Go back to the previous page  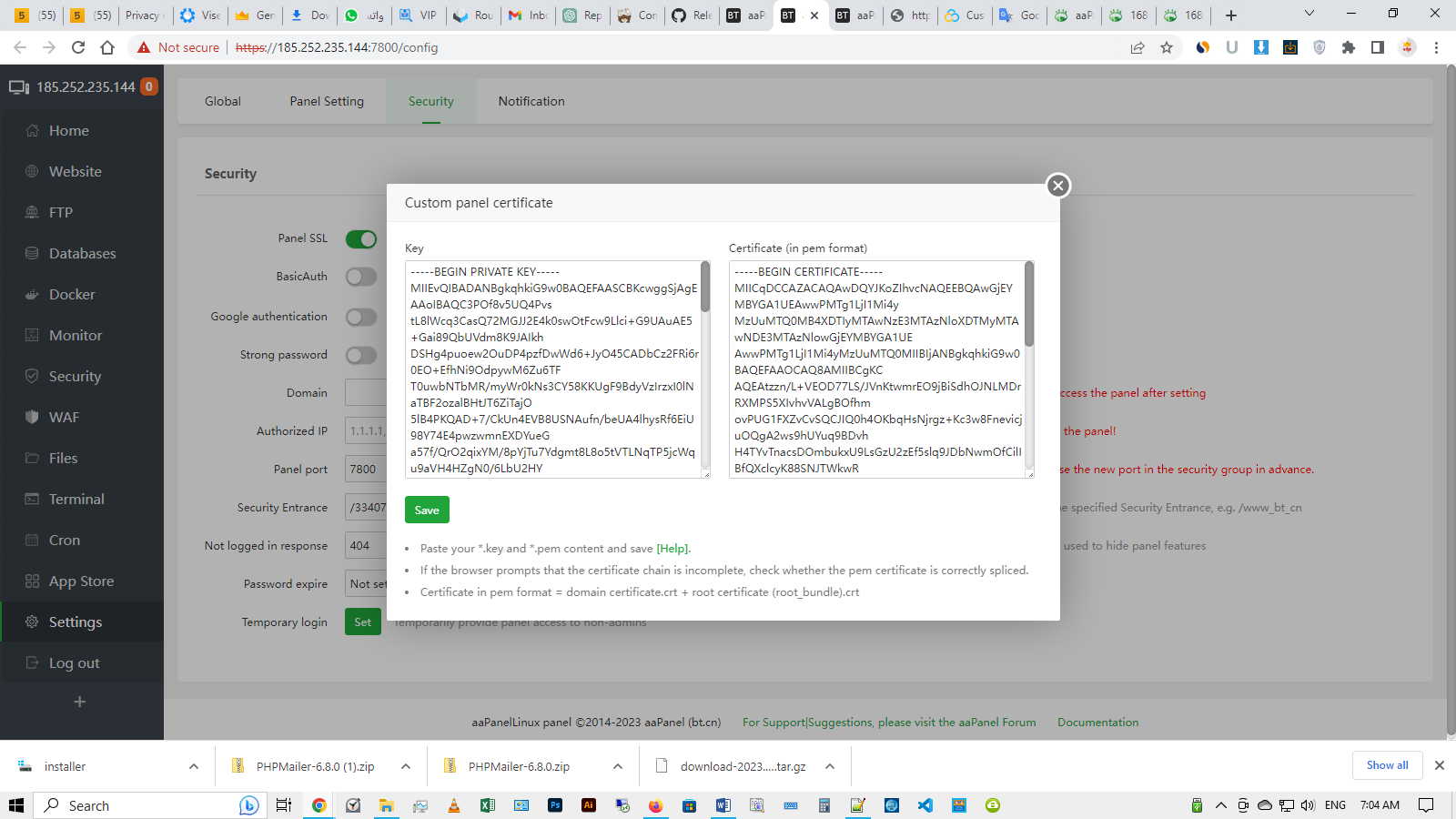(20, 47)
